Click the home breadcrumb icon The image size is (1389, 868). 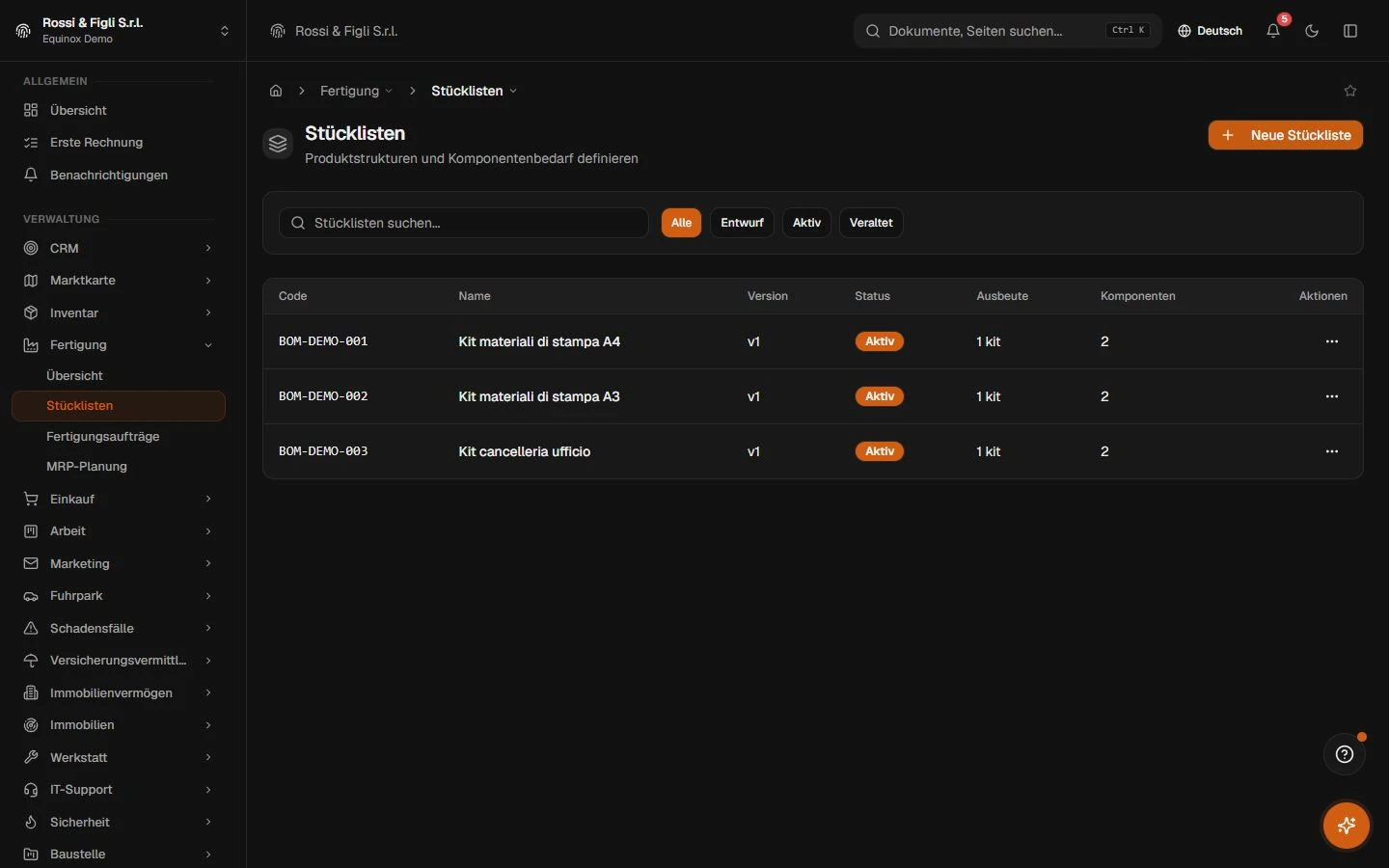pyautogui.click(x=276, y=91)
